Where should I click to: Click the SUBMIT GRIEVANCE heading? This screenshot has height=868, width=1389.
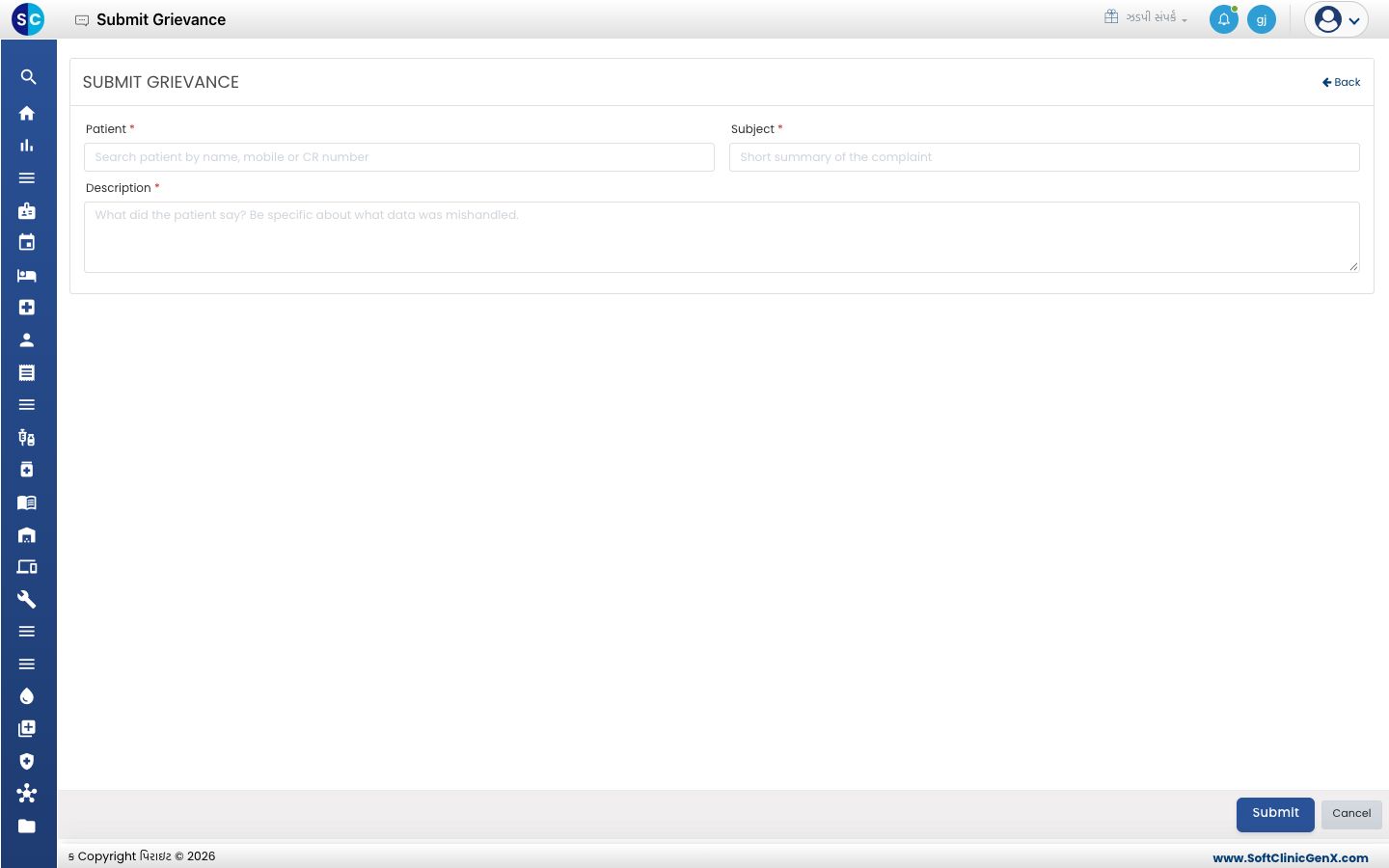(161, 82)
